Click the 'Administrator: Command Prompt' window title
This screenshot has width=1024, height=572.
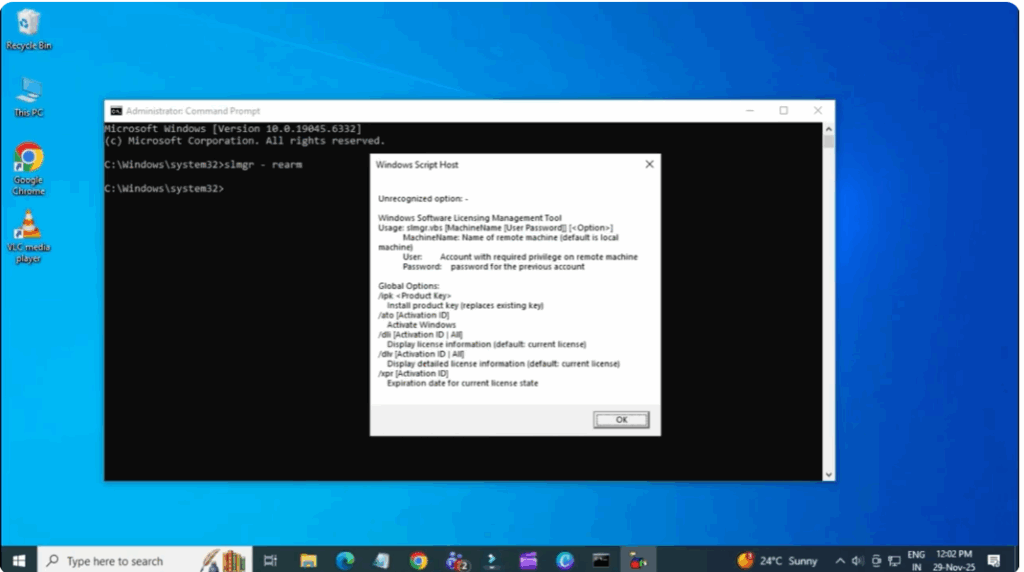[x=193, y=111]
